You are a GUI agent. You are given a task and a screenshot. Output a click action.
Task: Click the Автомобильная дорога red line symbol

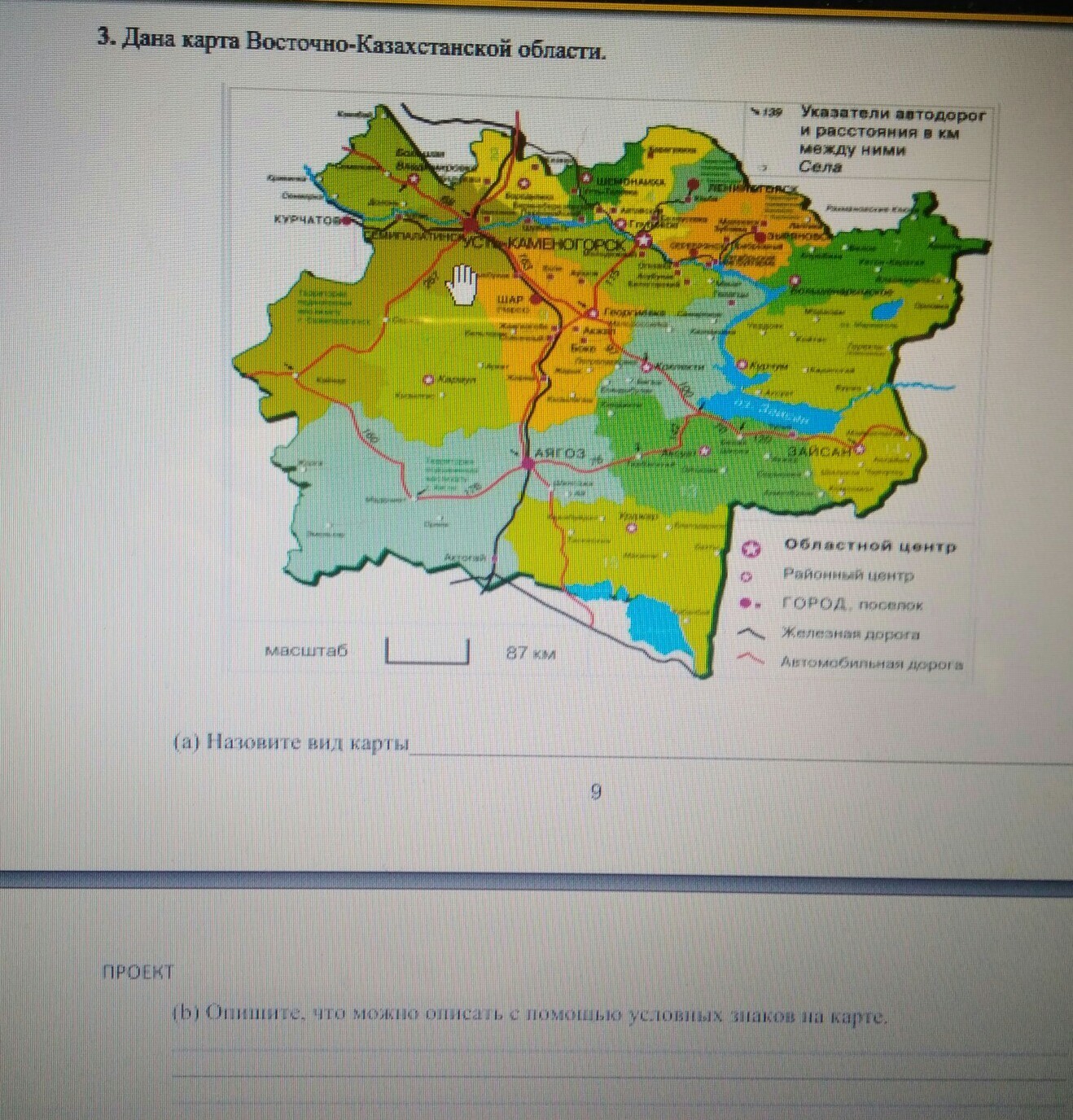click(750, 660)
